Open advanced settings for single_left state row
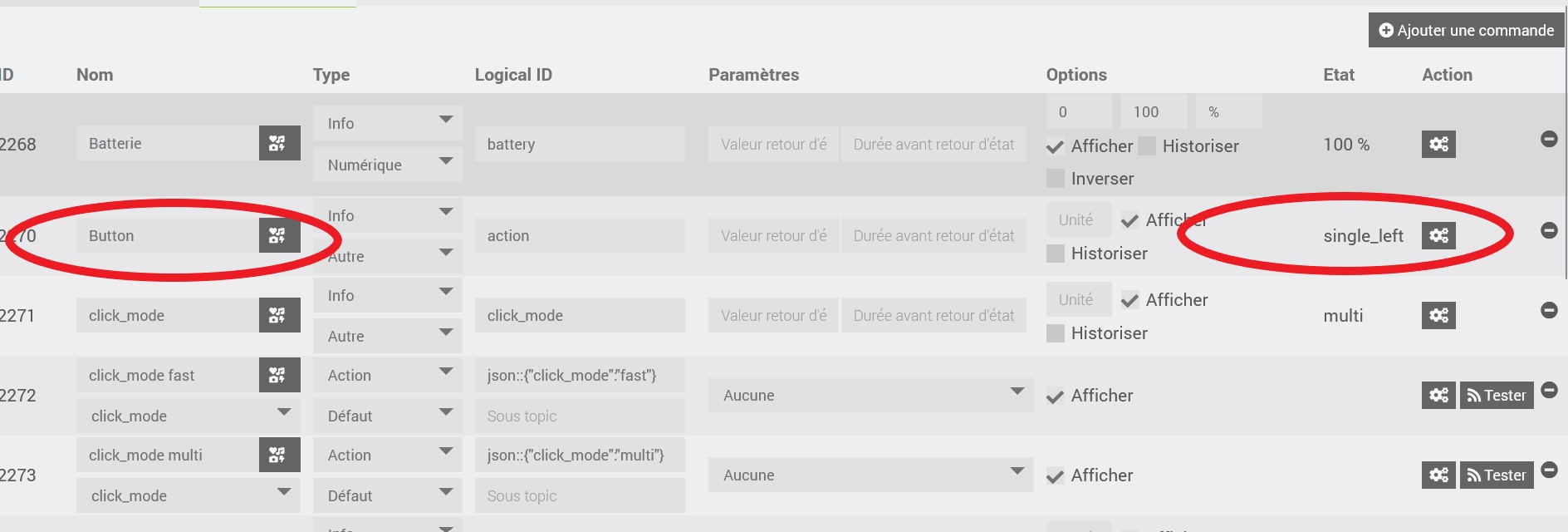This screenshot has height=532, width=1568. pos(1438,236)
